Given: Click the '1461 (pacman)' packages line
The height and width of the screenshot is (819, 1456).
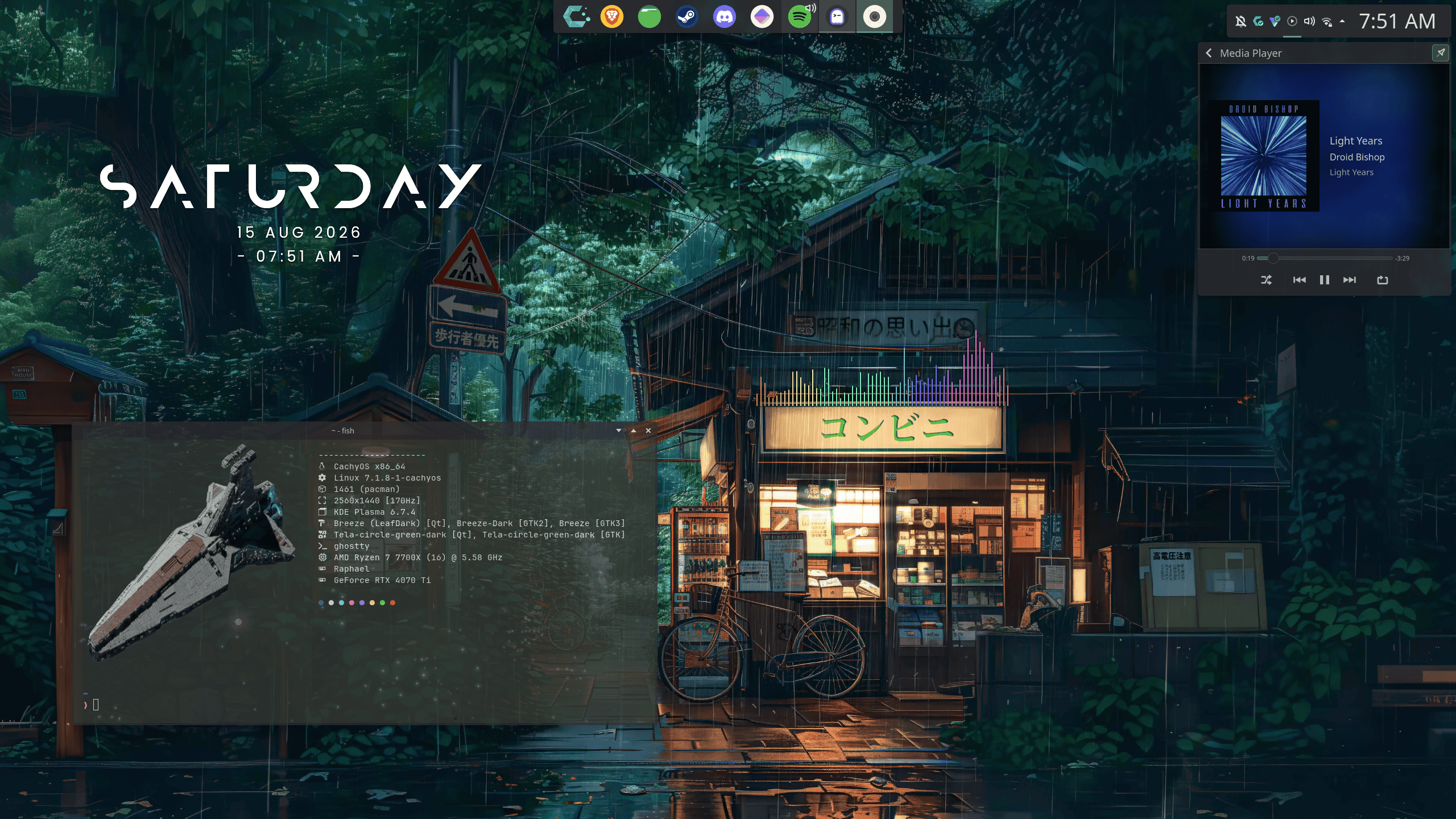Looking at the screenshot, I should (x=367, y=489).
